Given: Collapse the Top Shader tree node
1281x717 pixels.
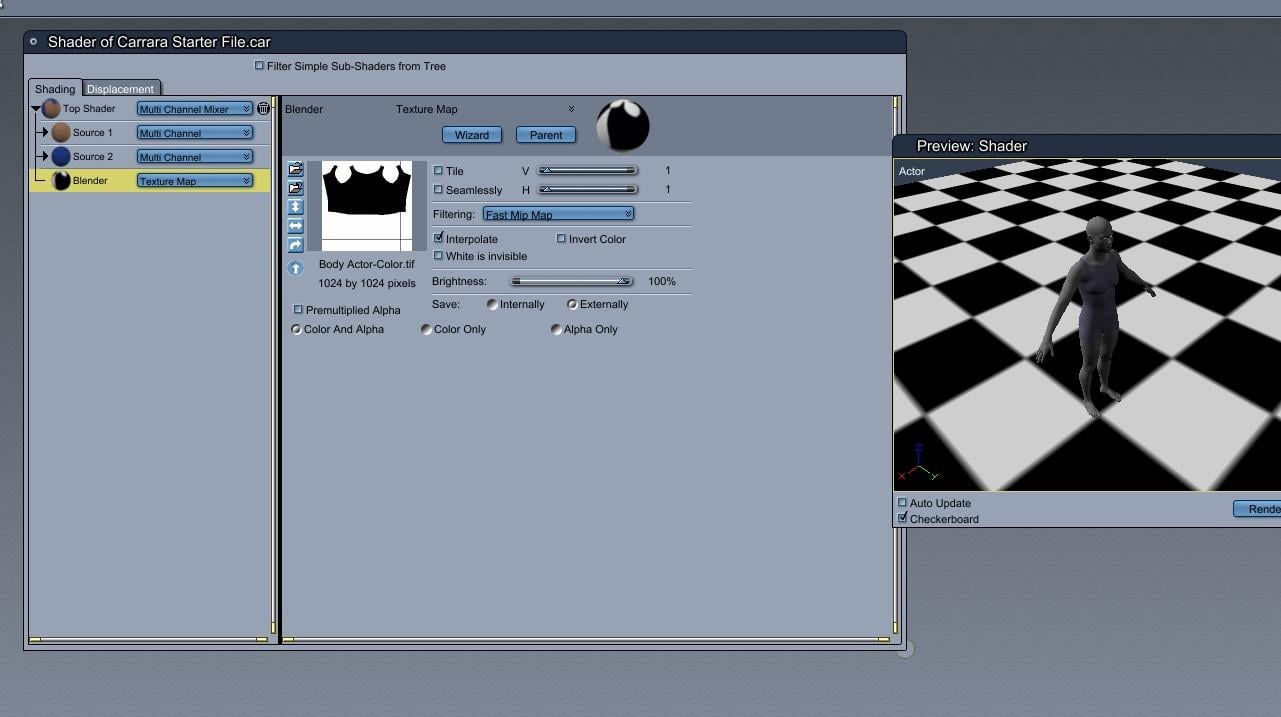Looking at the screenshot, I should pos(36,109).
